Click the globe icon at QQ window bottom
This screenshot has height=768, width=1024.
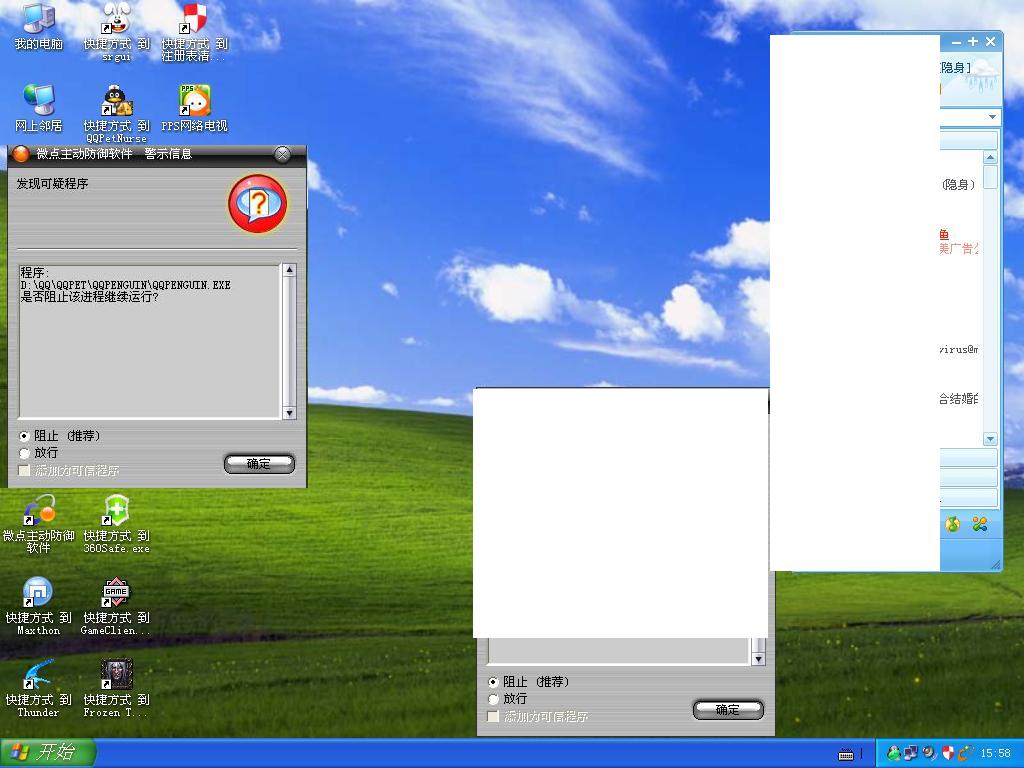coord(953,524)
